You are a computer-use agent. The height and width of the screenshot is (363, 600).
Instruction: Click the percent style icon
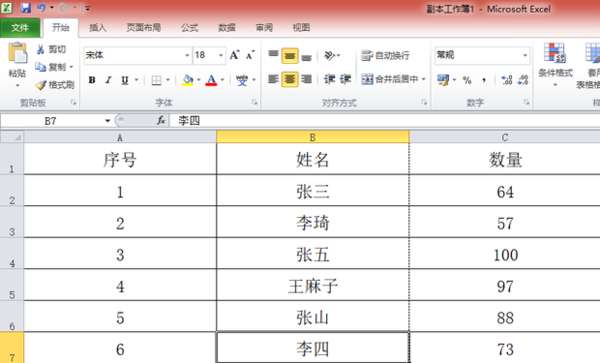pyautogui.click(x=467, y=80)
